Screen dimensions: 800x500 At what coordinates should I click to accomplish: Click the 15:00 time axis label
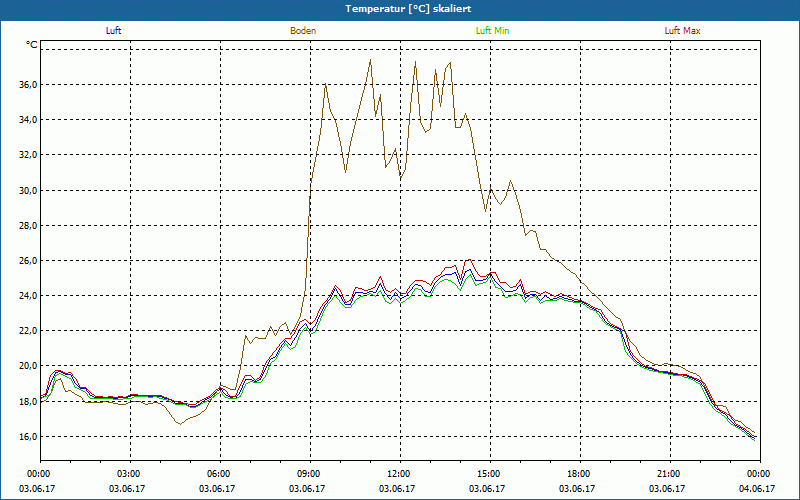tap(490, 474)
